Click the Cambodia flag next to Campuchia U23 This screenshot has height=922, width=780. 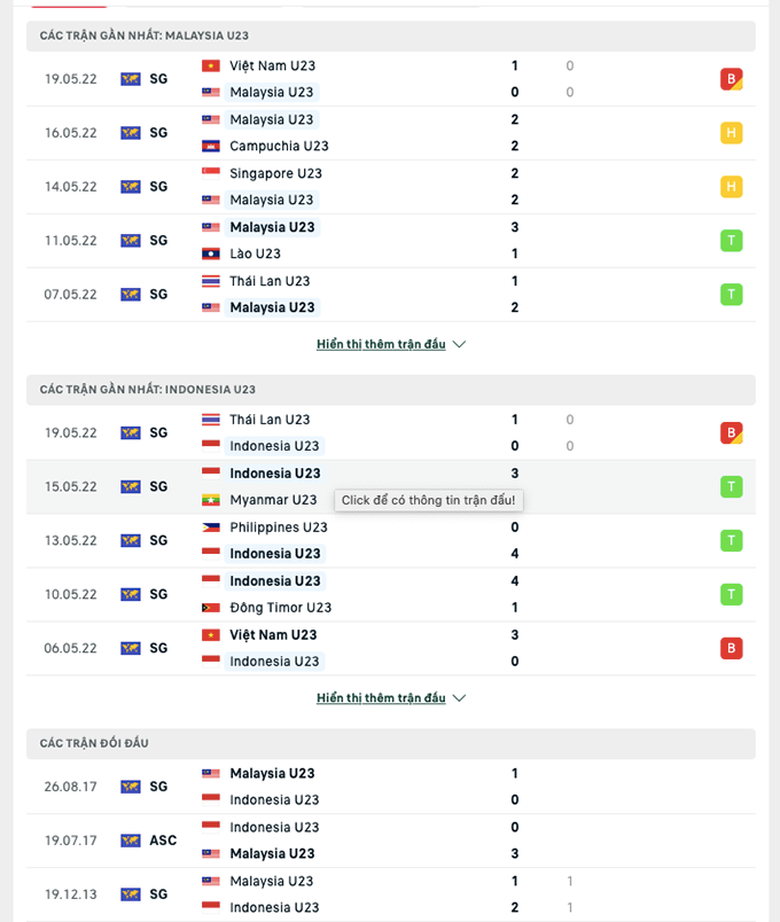pos(211,146)
